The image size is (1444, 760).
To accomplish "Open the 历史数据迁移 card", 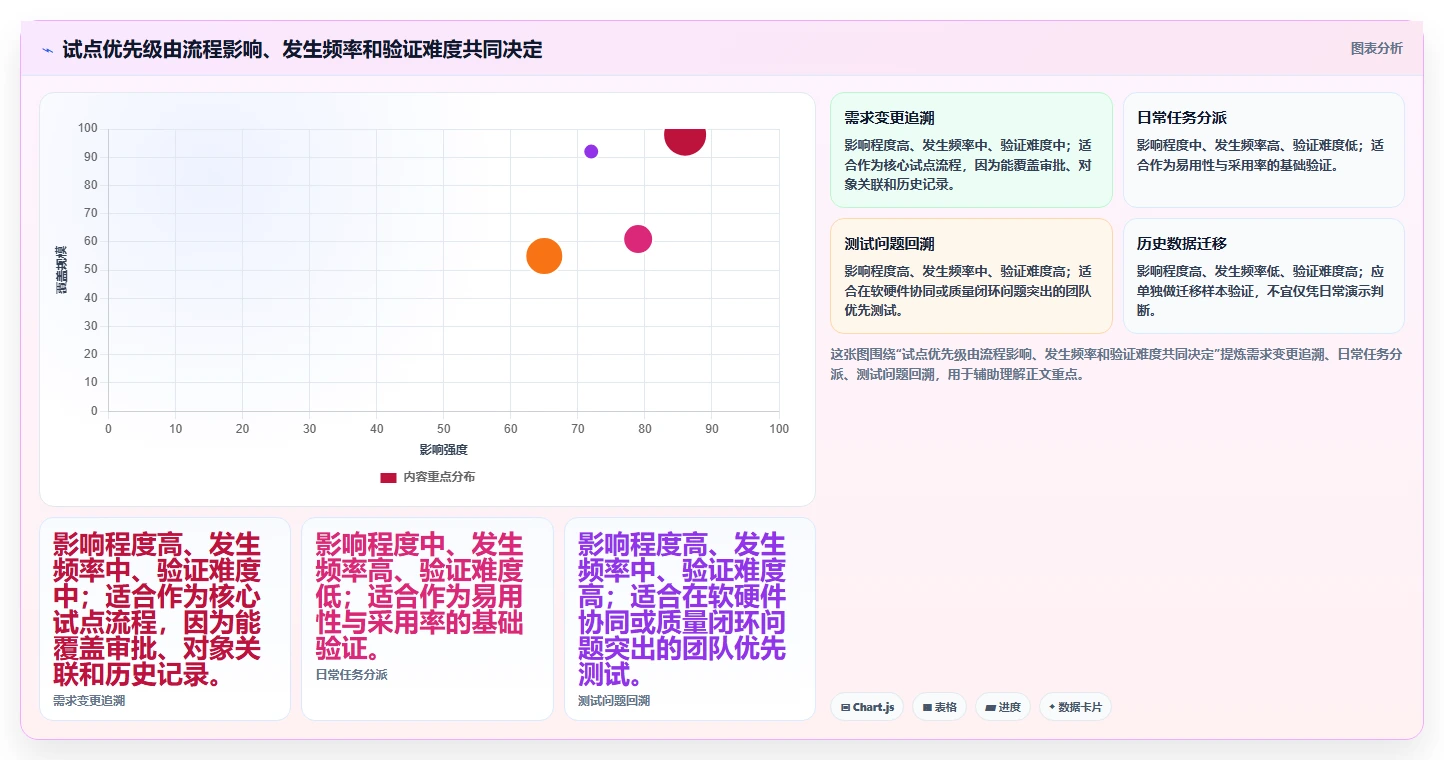I will 1264,276.
